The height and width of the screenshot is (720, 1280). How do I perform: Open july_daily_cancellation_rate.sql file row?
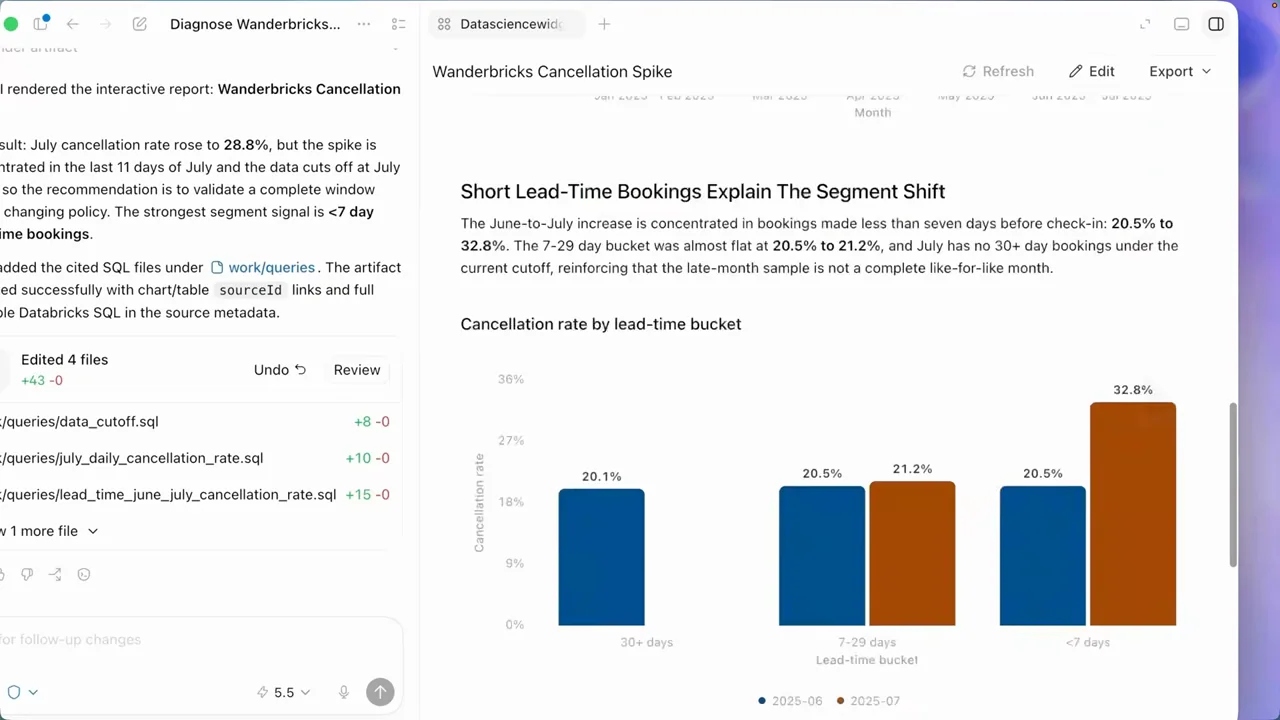tap(195, 458)
